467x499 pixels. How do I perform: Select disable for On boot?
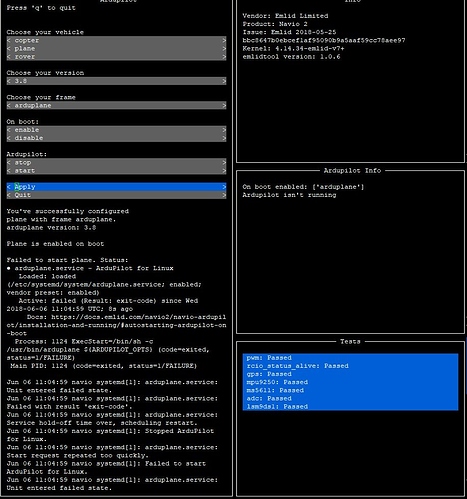116,138
